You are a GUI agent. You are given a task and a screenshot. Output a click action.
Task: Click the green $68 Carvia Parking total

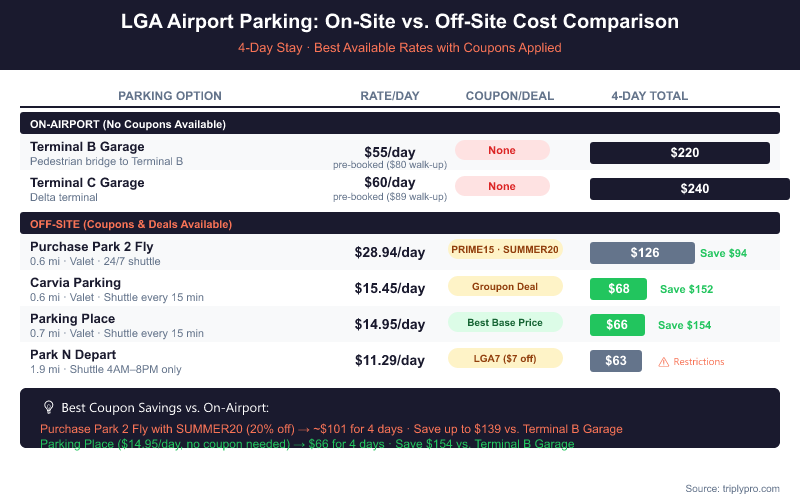pyautogui.click(x=618, y=289)
